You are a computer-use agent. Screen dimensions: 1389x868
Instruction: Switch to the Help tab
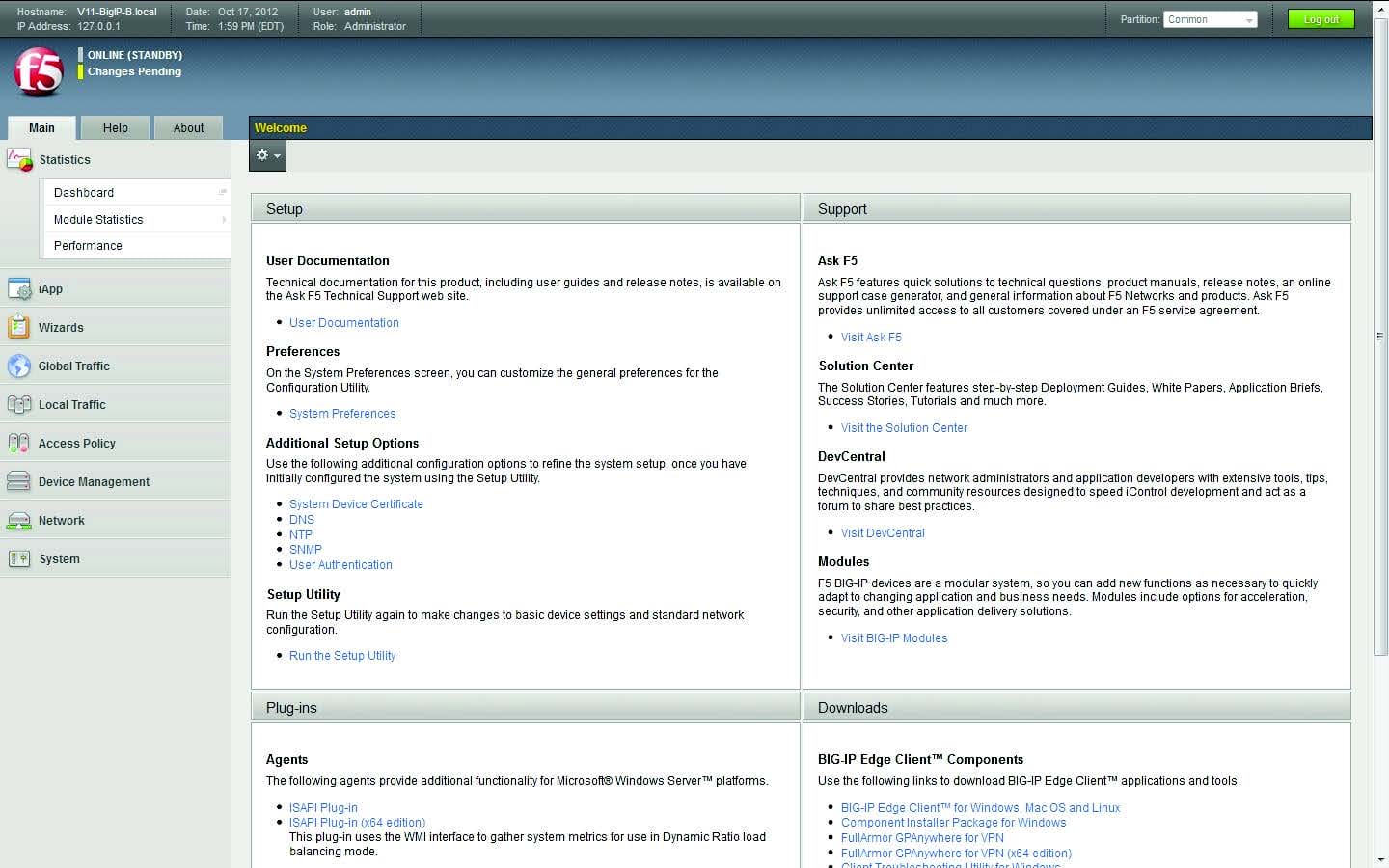pos(115,128)
